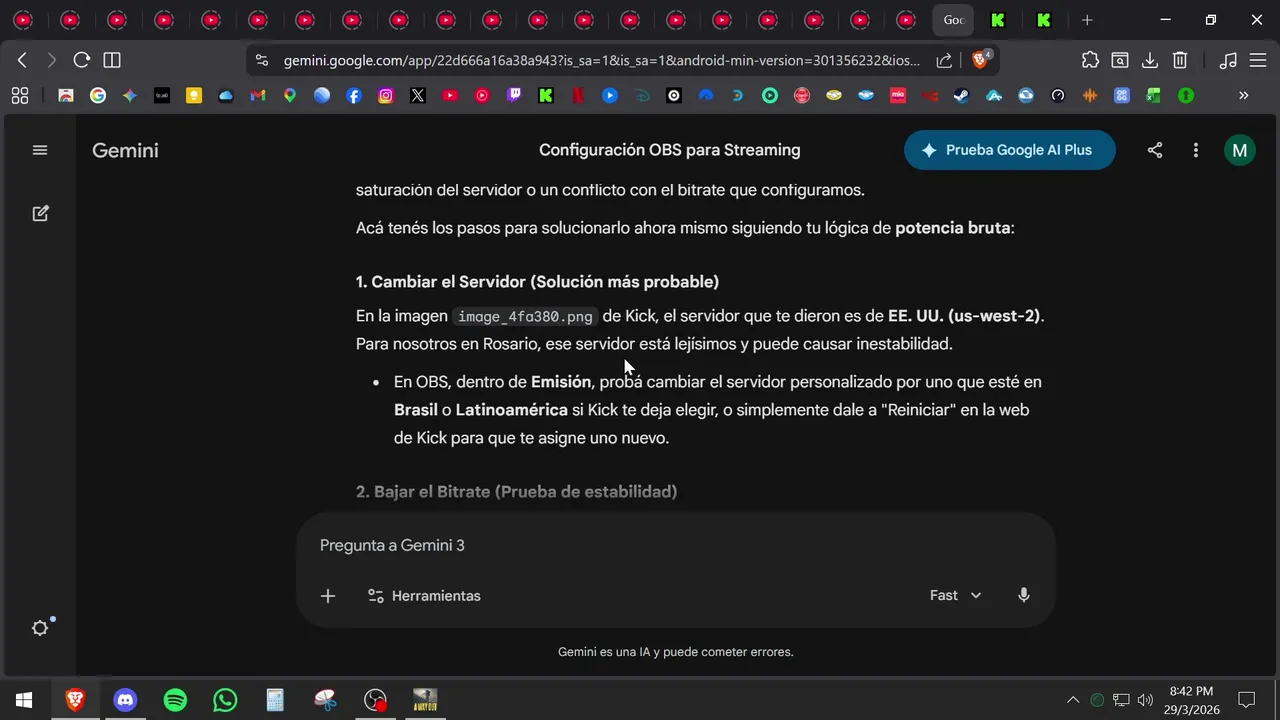Toggle the browser sidebar panel
The image size is (1280, 720).
click(x=112, y=60)
